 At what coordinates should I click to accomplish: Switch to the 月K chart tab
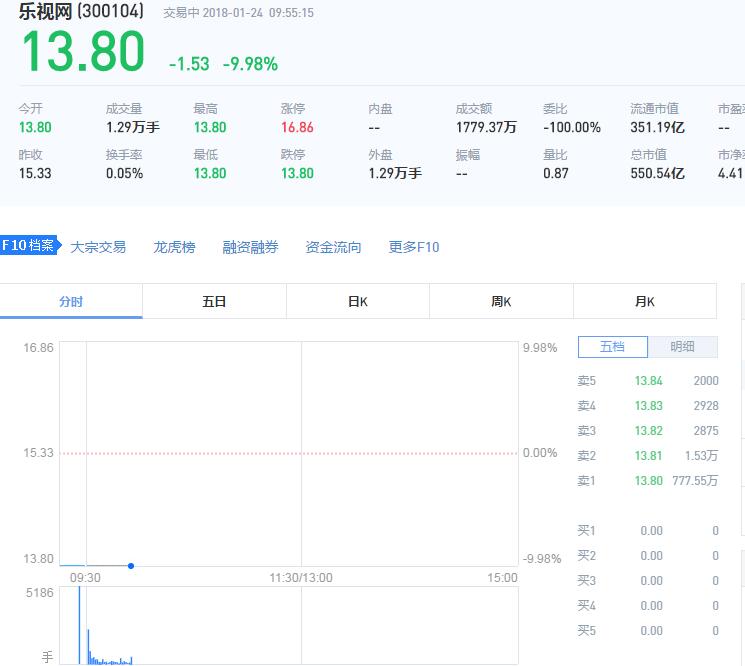(x=645, y=301)
